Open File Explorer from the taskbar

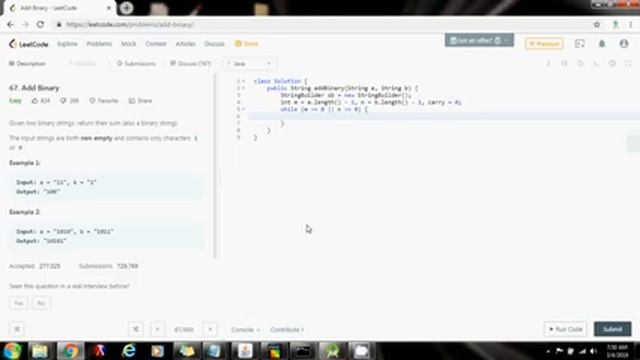tap(40, 351)
